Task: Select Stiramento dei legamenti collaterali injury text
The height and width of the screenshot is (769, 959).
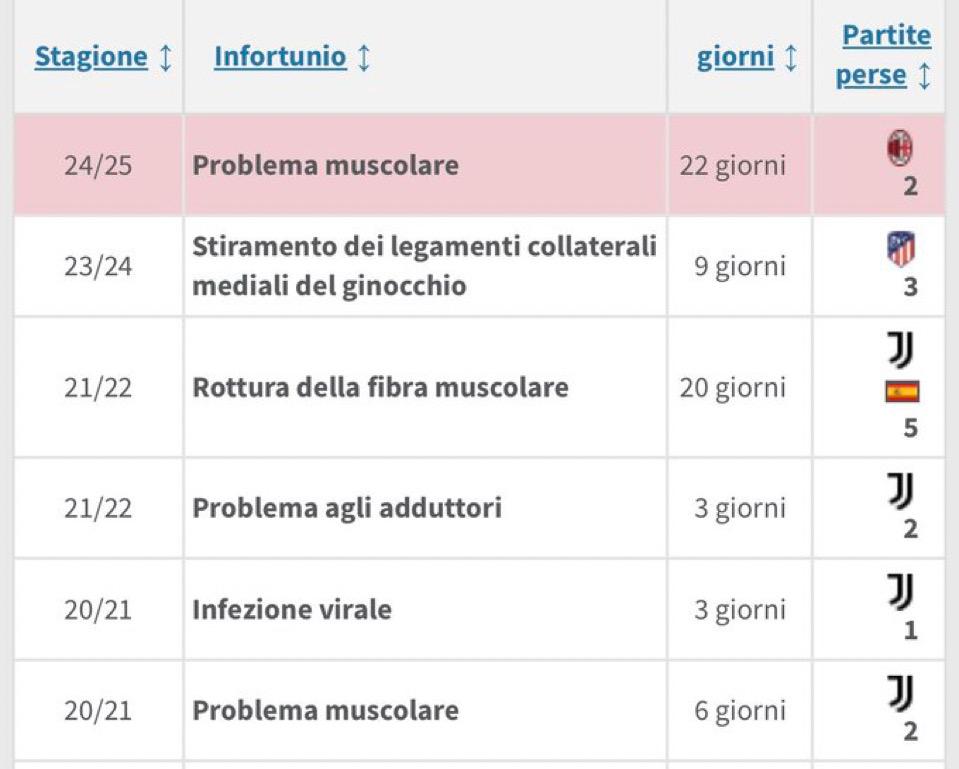Action: (x=424, y=266)
